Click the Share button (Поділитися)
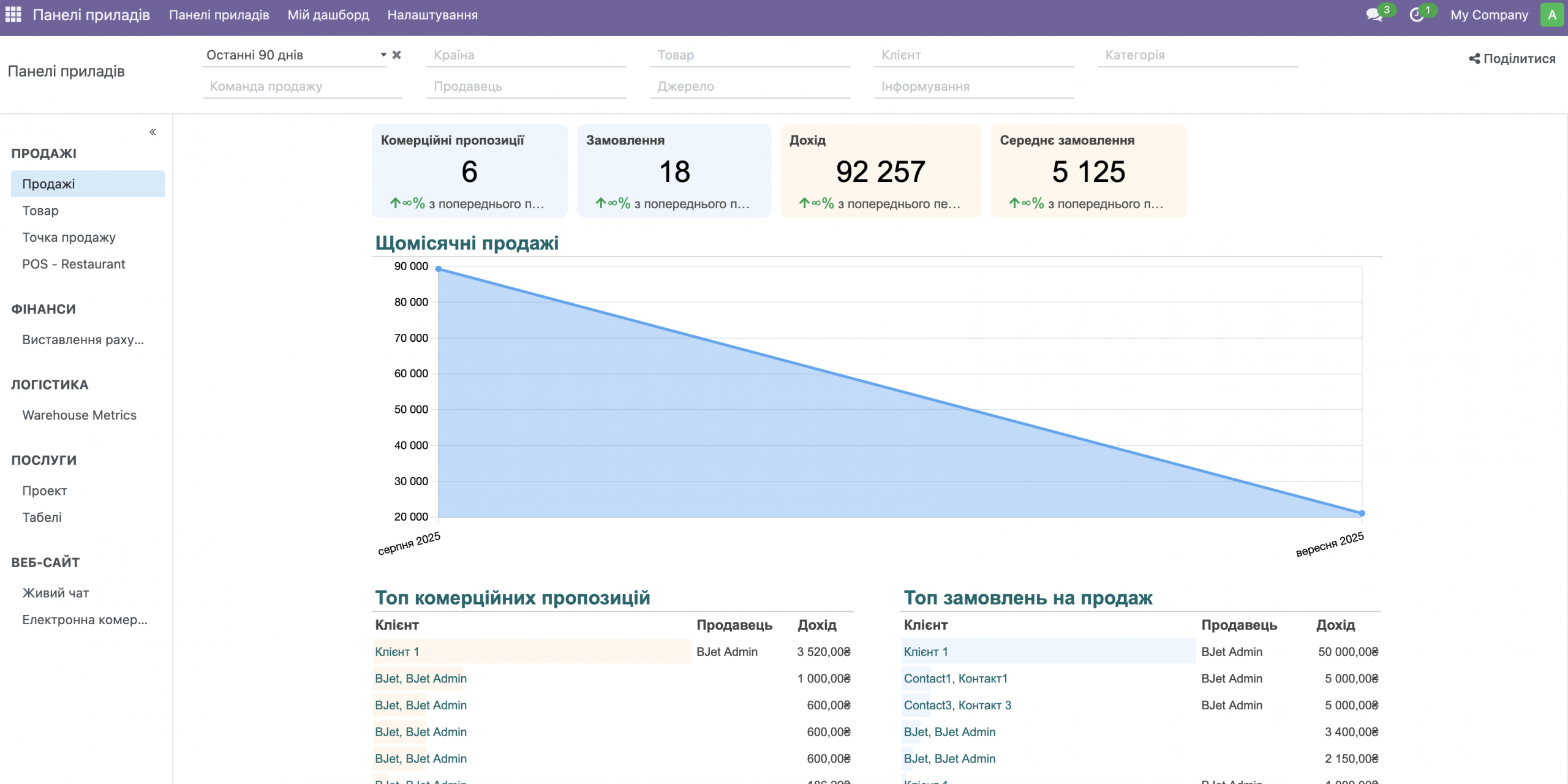1568x784 pixels. pyautogui.click(x=1512, y=59)
